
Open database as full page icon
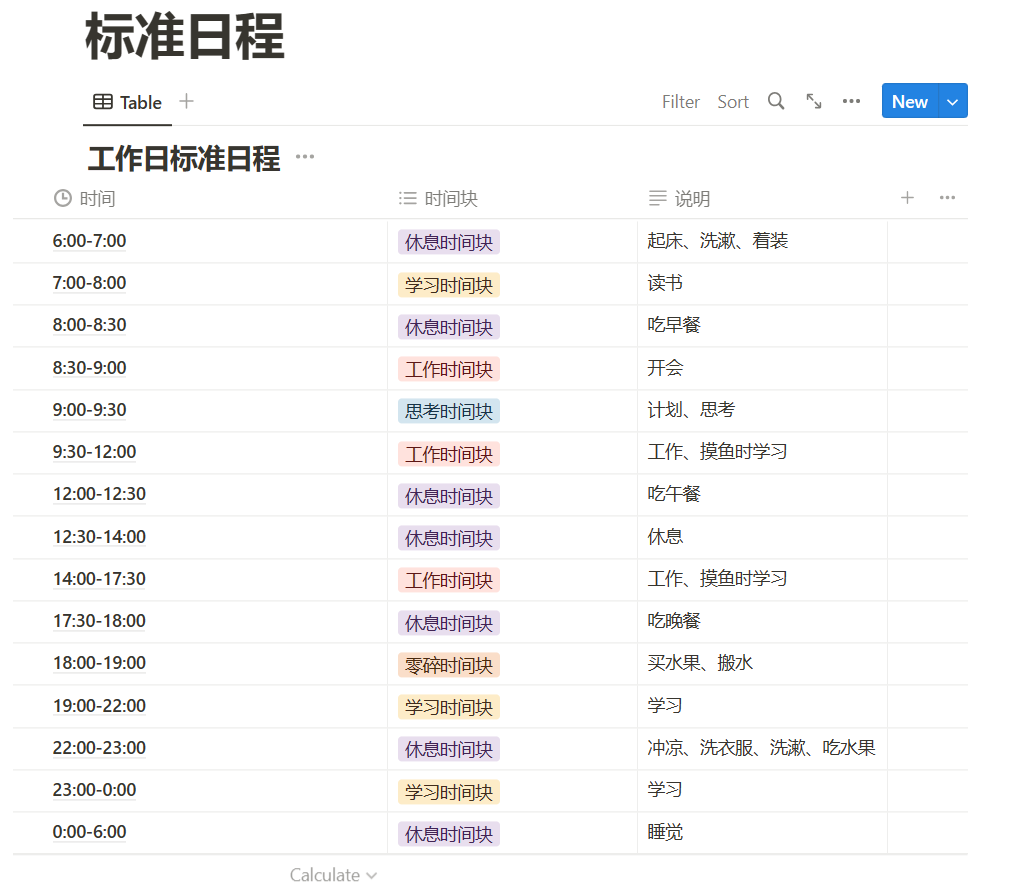click(814, 101)
